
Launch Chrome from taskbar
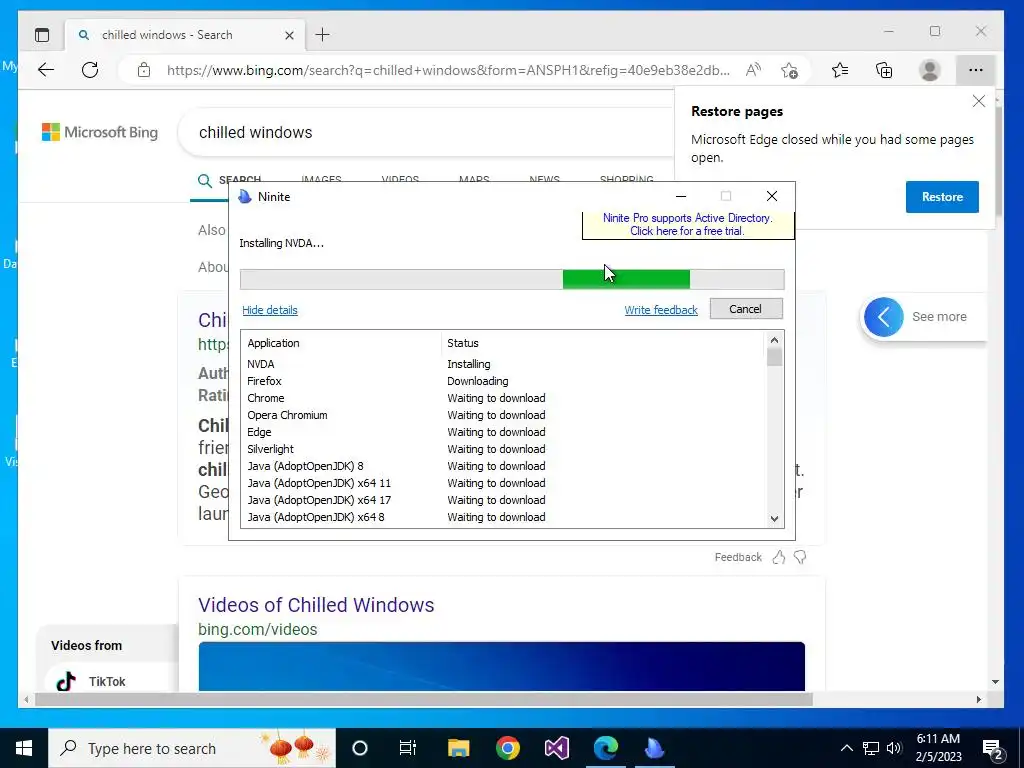507,748
